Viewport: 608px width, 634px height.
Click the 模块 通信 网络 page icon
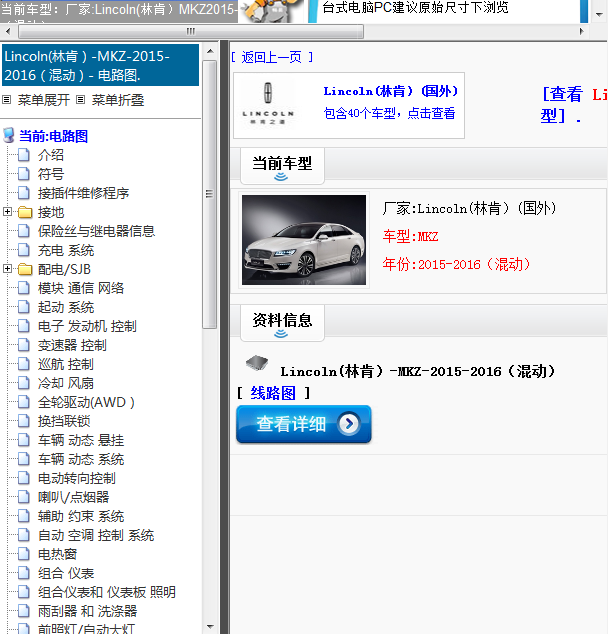(24, 287)
